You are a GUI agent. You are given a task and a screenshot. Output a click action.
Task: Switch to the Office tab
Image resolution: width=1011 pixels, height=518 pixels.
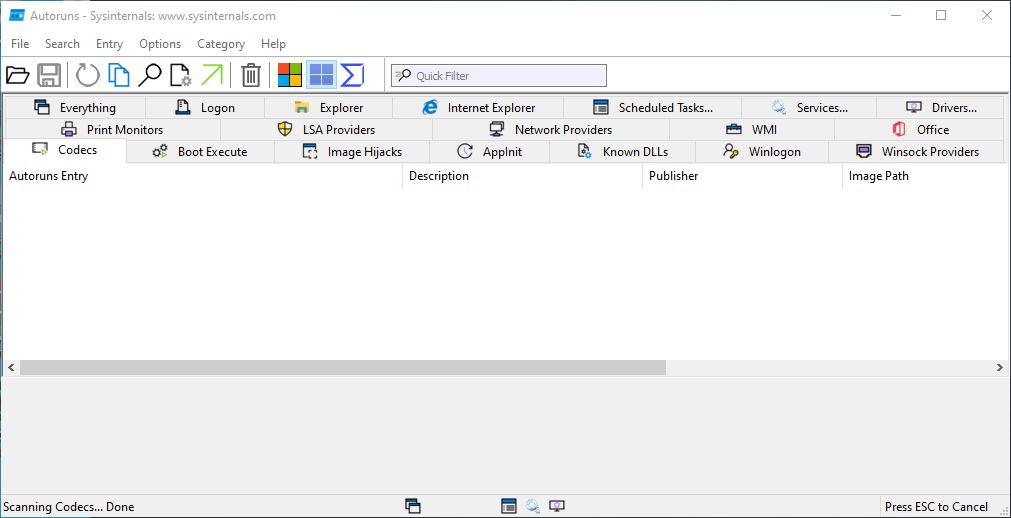919,130
